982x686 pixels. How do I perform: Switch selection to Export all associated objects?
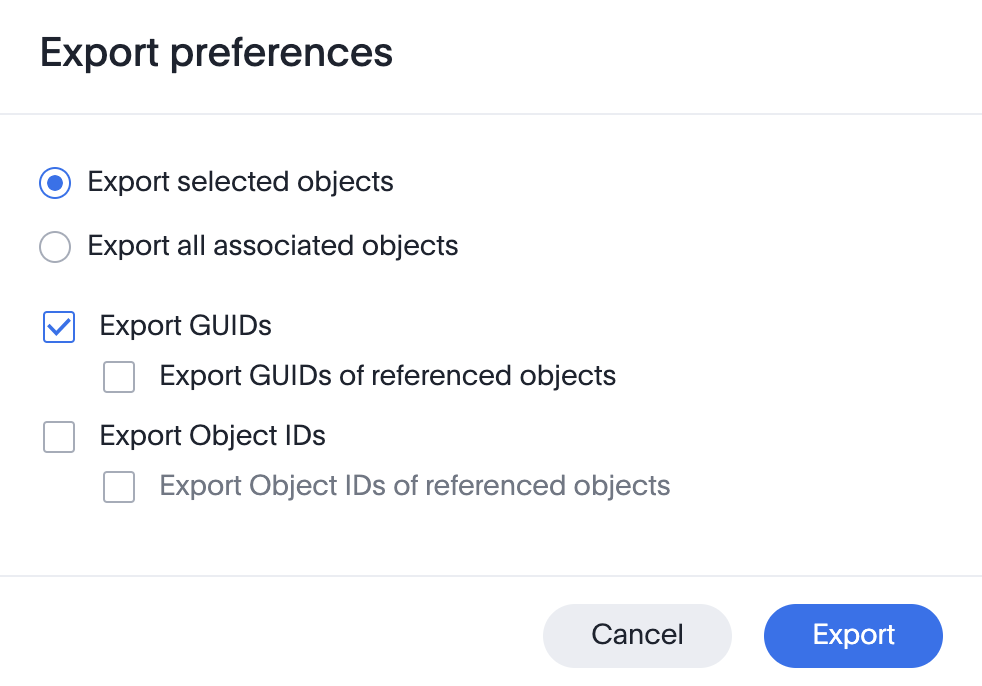click(55, 247)
